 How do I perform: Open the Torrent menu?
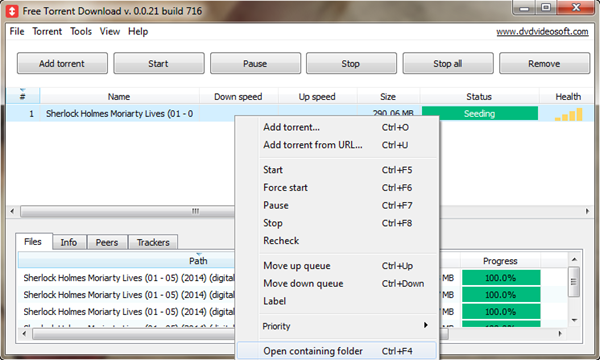(x=47, y=31)
